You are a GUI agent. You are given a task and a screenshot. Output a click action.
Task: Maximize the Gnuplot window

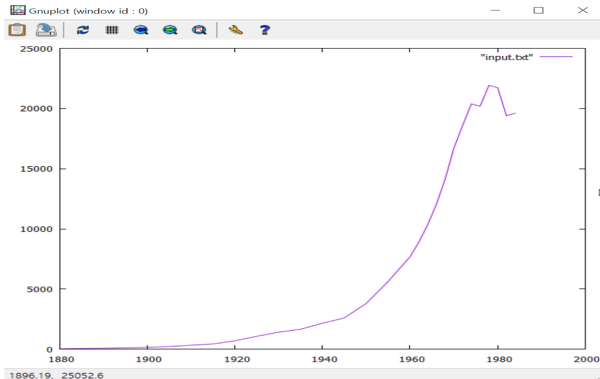pos(538,10)
